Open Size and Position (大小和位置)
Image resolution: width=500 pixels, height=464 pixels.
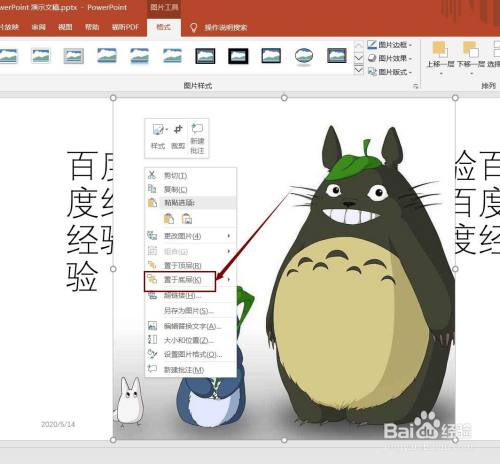click(x=190, y=340)
